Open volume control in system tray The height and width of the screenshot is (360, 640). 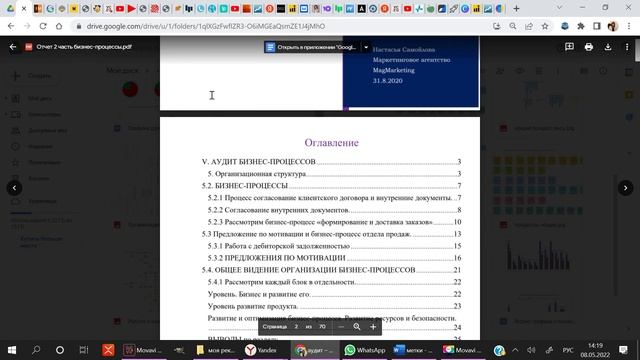click(x=531, y=350)
